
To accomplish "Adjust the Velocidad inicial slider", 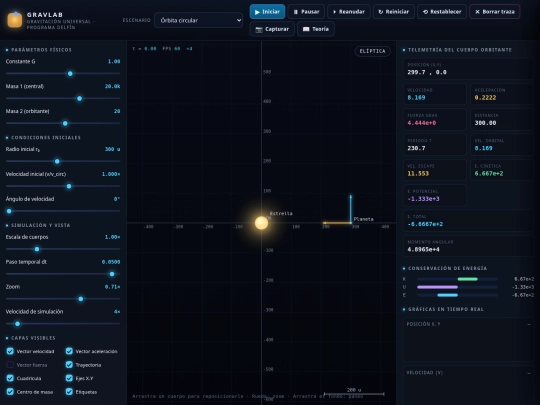I will (x=63, y=186).
